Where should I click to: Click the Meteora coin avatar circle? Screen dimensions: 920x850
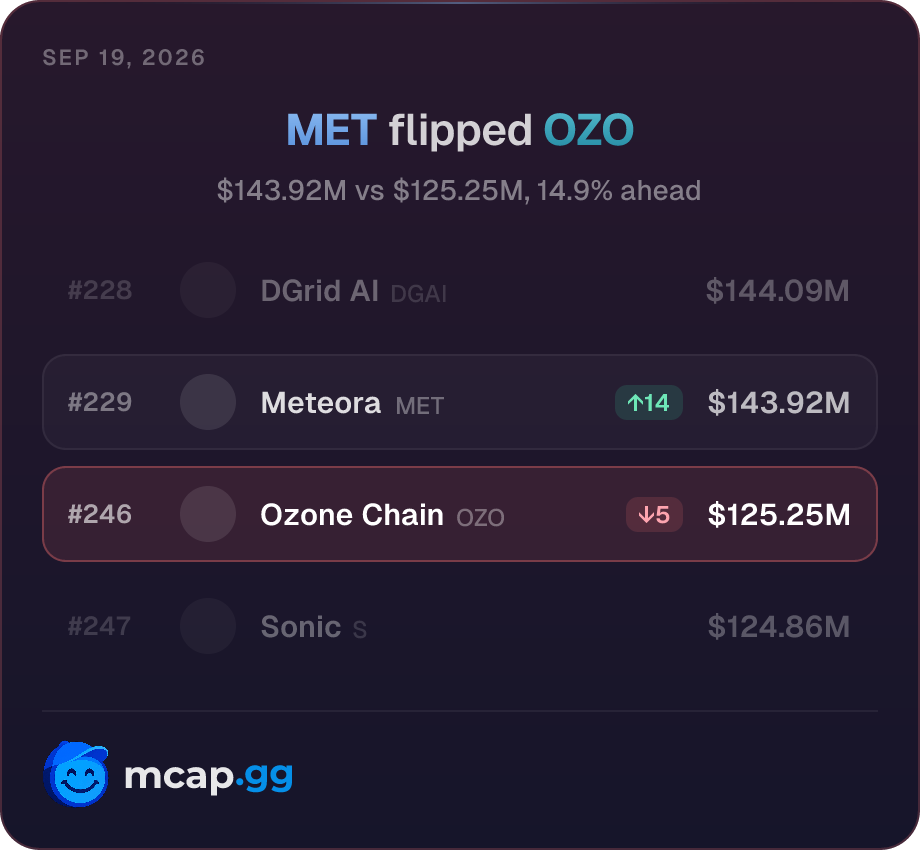(x=208, y=402)
